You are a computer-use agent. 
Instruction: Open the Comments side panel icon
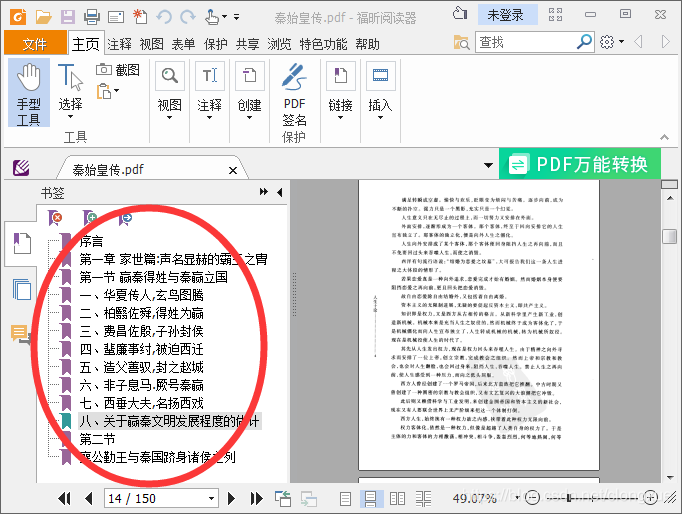21,334
